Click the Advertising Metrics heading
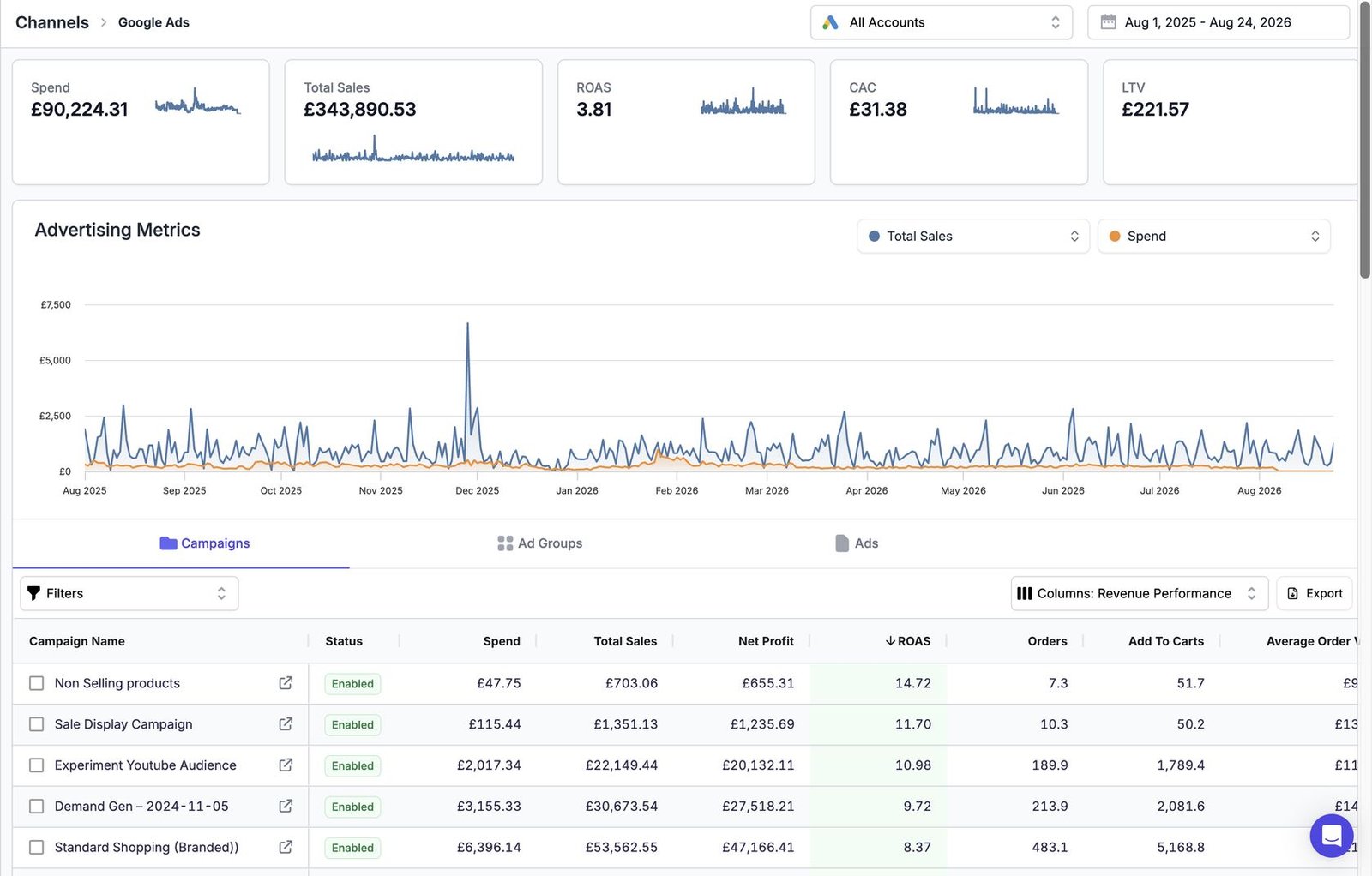This screenshot has width=1372, height=876. [x=117, y=230]
